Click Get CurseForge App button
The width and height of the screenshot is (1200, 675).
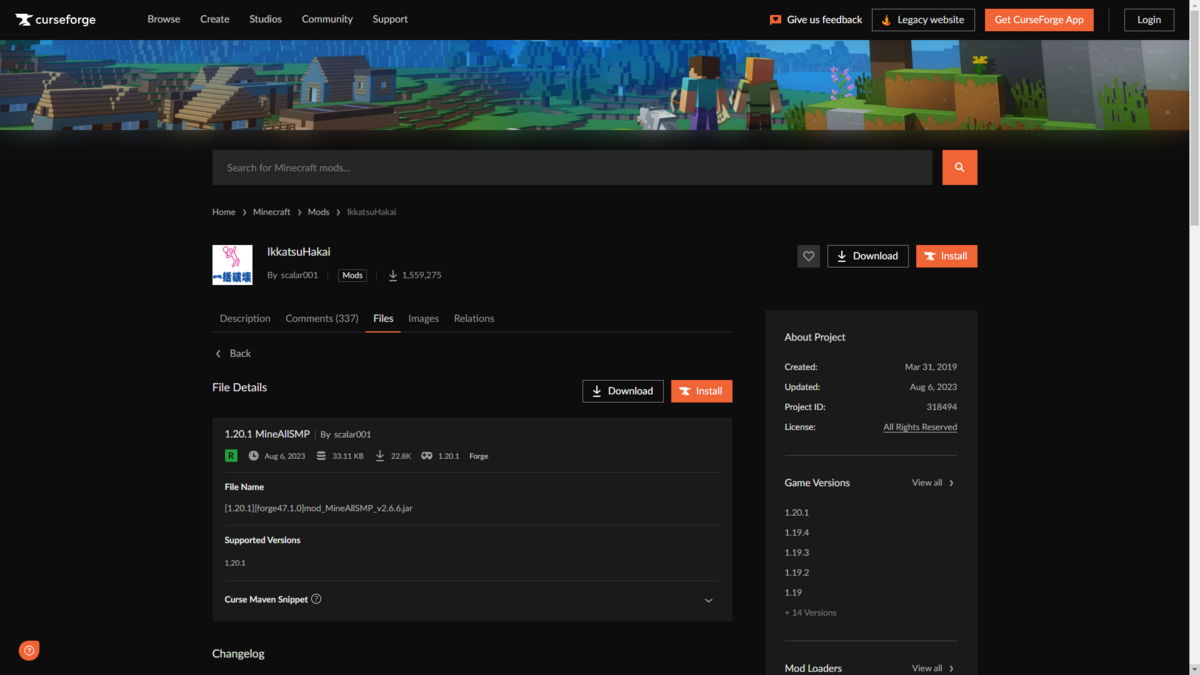coord(1039,19)
